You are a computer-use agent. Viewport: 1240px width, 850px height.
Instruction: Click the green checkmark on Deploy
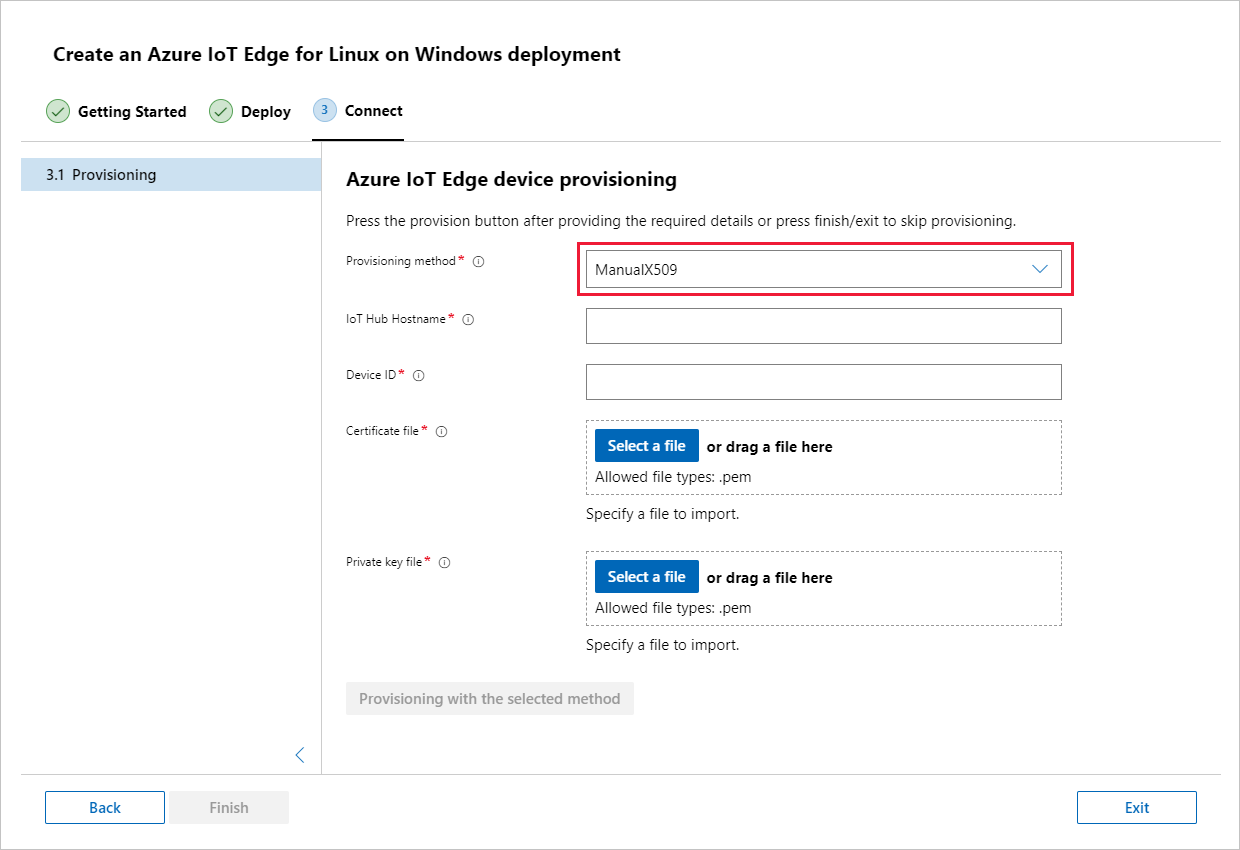221,111
